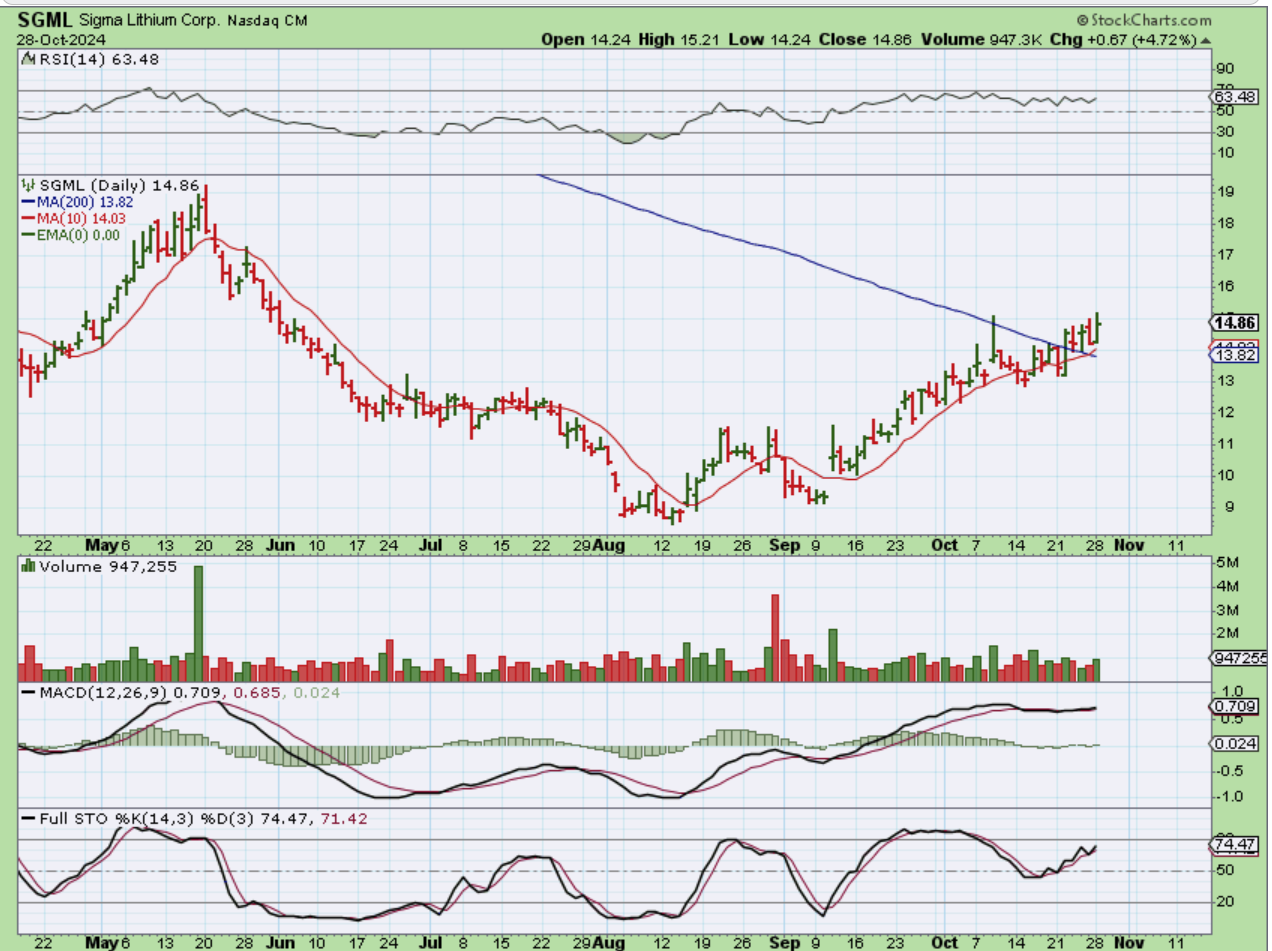This screenshot has height=951, width=1272.
Task: Click the StockCharts.com copyright logo
Action: pyautogui.click(x=1141, y=20)
